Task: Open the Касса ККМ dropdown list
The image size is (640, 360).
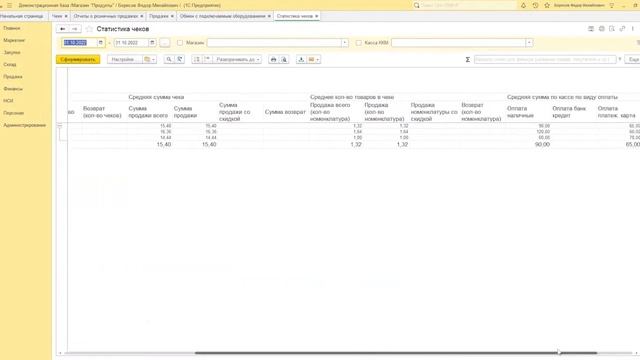Action: point(529,42)
